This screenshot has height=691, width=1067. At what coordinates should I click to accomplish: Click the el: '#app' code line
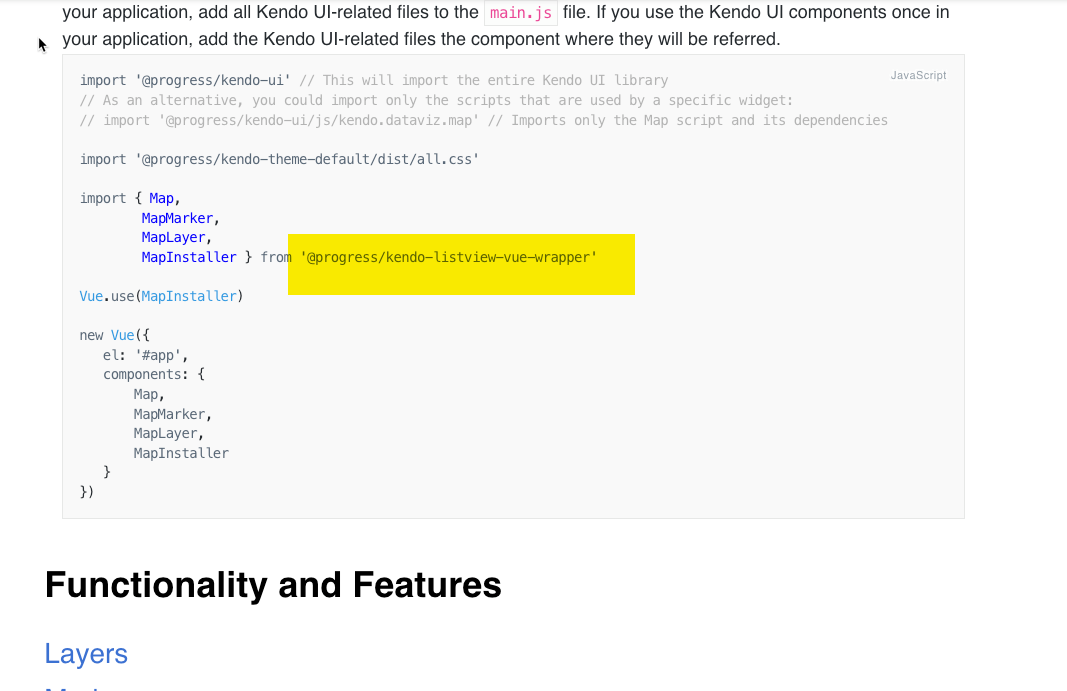[x=145, y=355]
